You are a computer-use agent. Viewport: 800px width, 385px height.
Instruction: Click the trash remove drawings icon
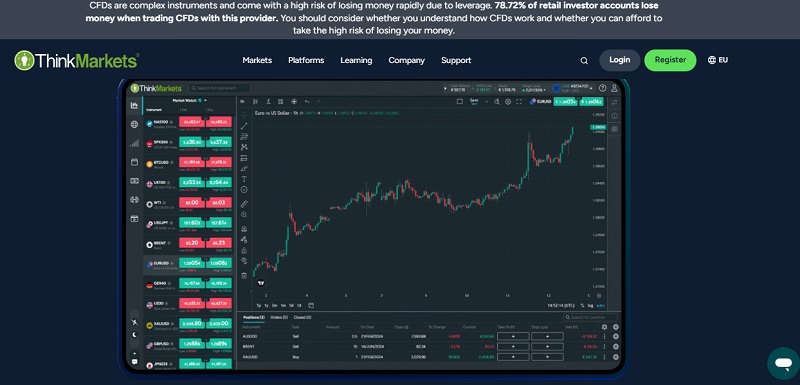(x=244, y=275)
